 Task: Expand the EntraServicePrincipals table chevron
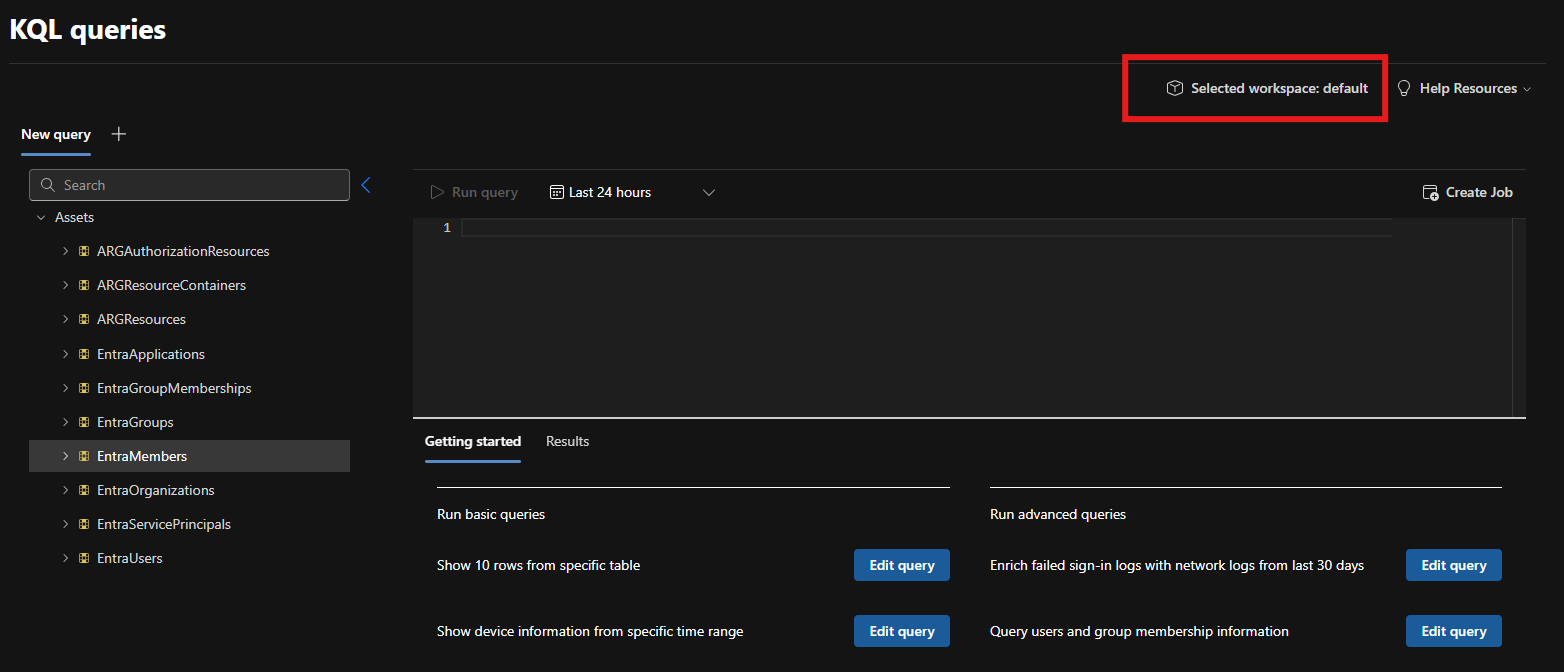65,524
